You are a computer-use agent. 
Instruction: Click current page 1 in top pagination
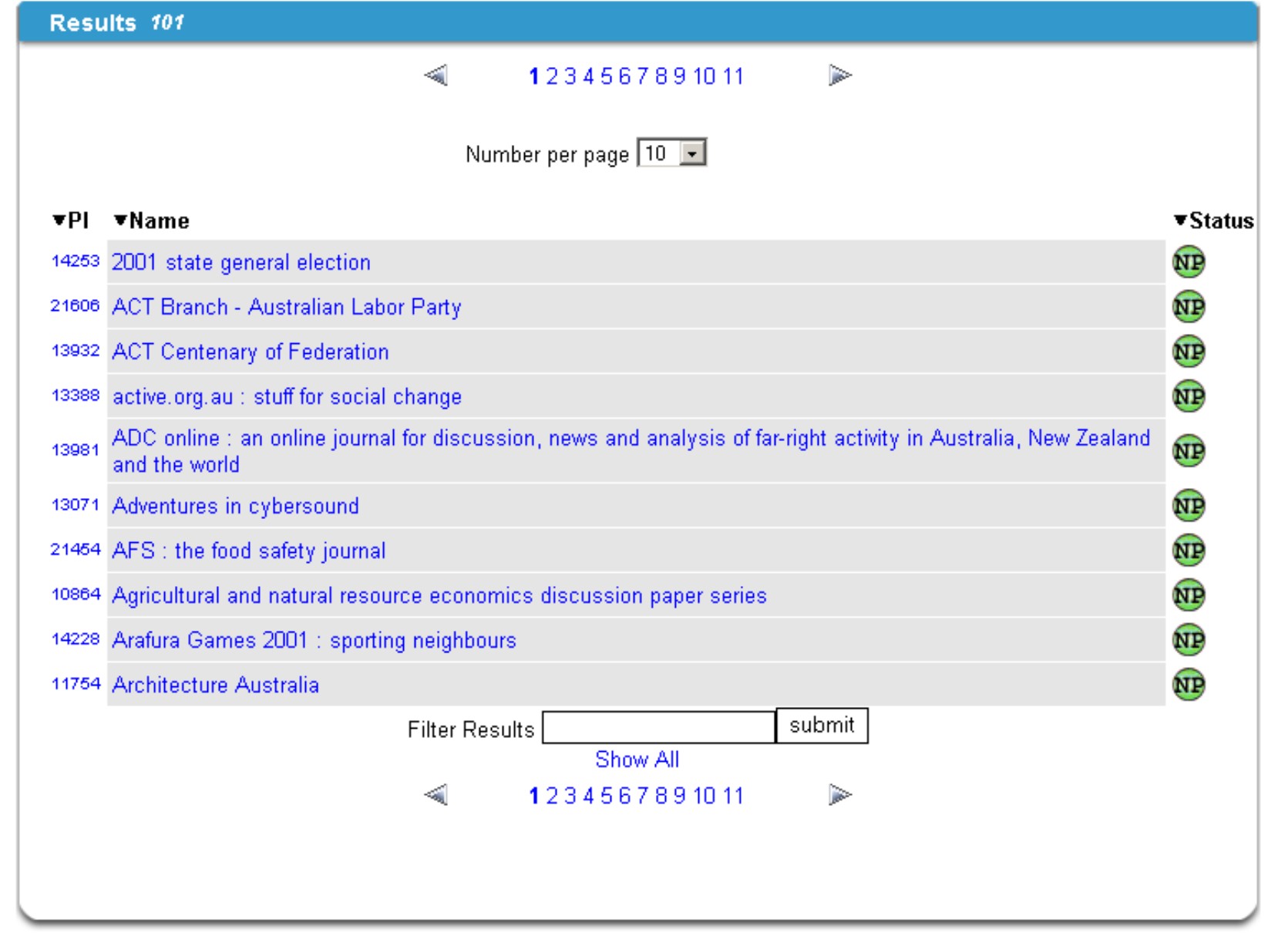(533, 76)
